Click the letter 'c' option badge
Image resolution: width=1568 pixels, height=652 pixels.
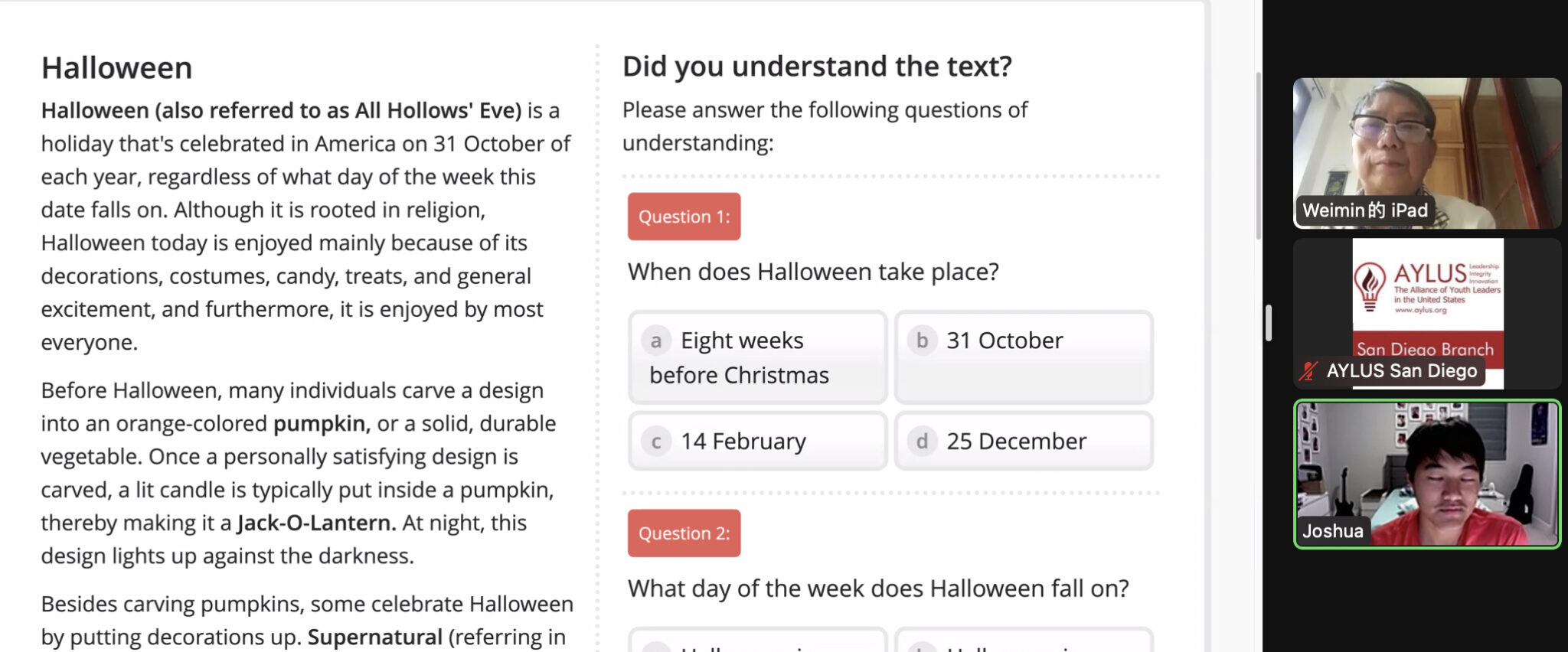[x=656, y=442]
